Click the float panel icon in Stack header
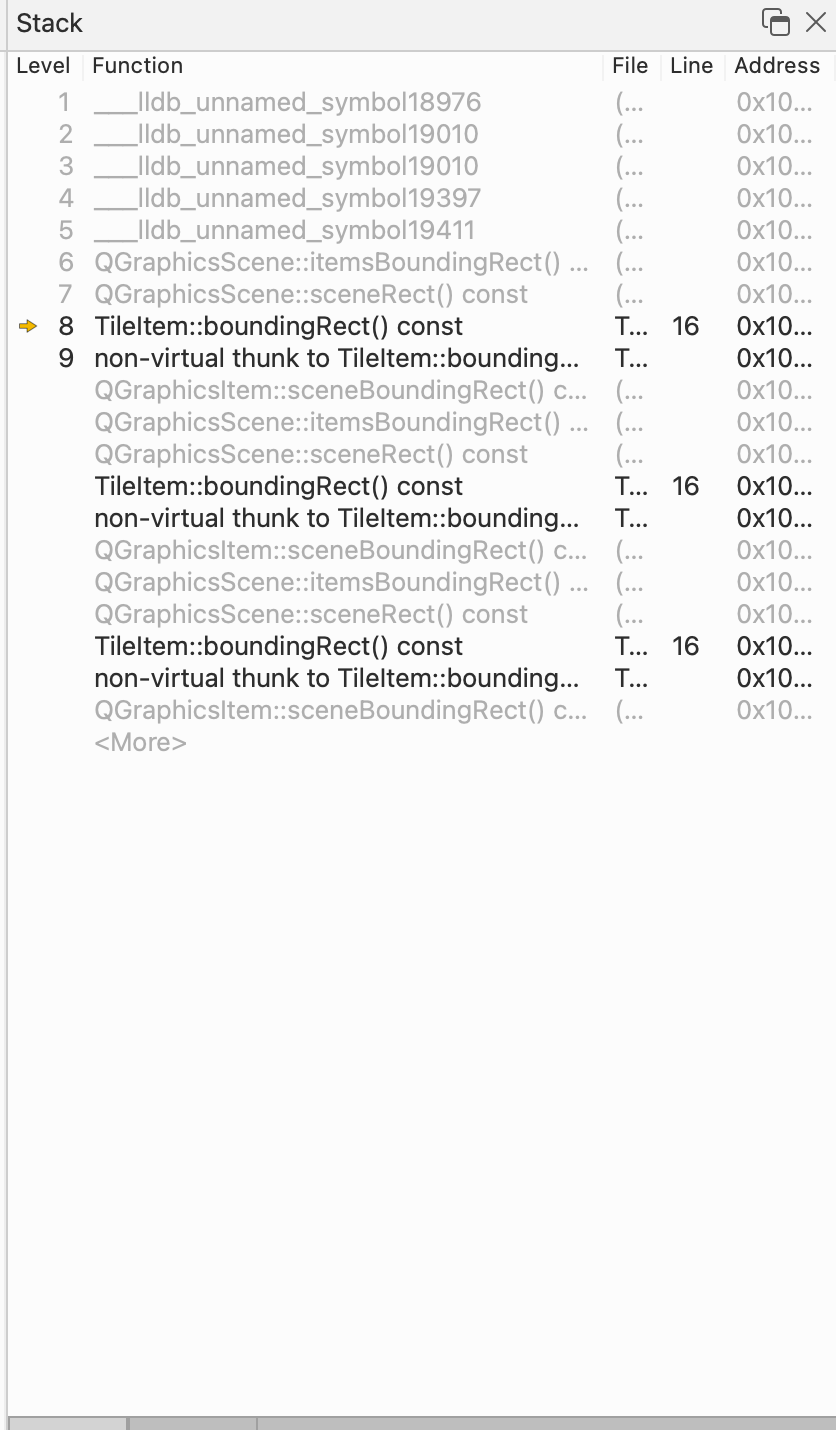The height and width of the screenshot is (1430, 836). (775, 22)
